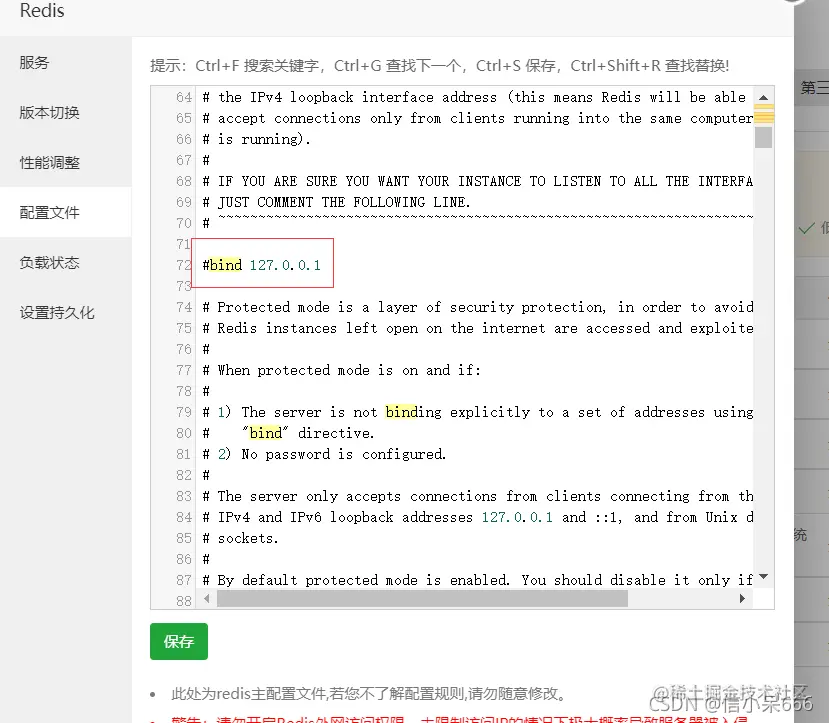
Task: Click line '# The server only accepts connections'
Action: [x=478, y=496]
